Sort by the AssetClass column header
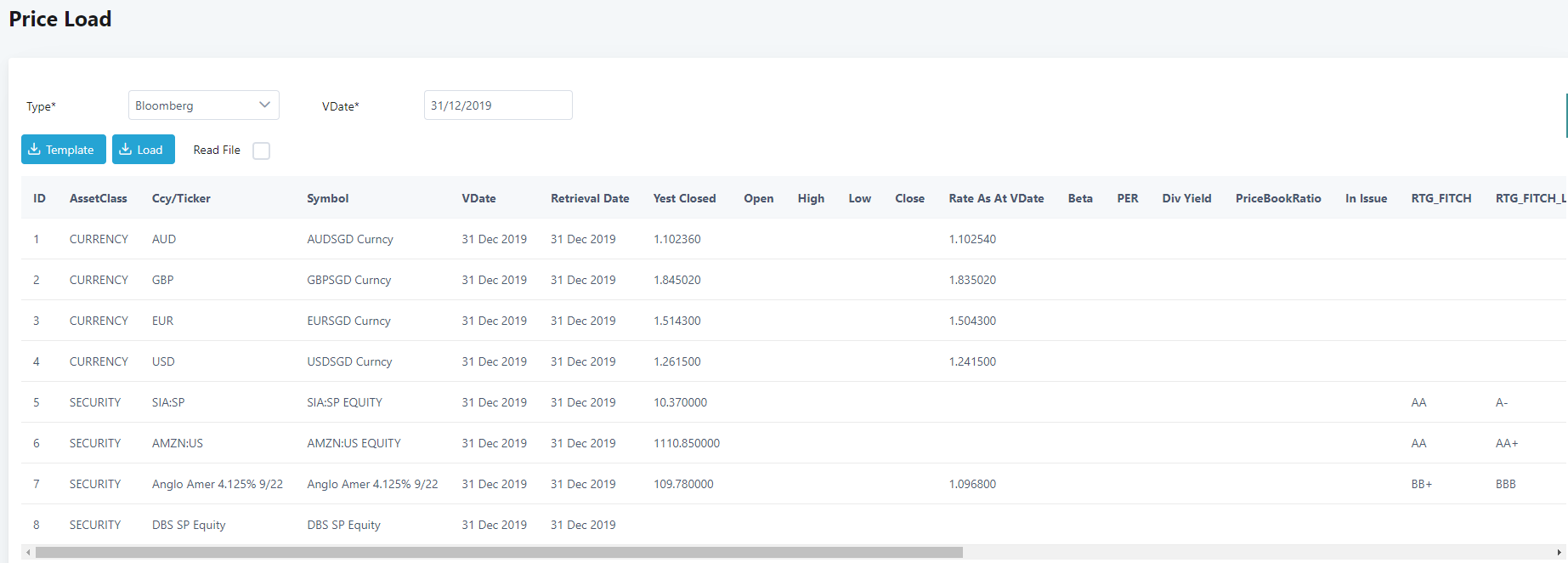Screen dimensions: 1568x563 pyautogui.click(x=98, y=198)
